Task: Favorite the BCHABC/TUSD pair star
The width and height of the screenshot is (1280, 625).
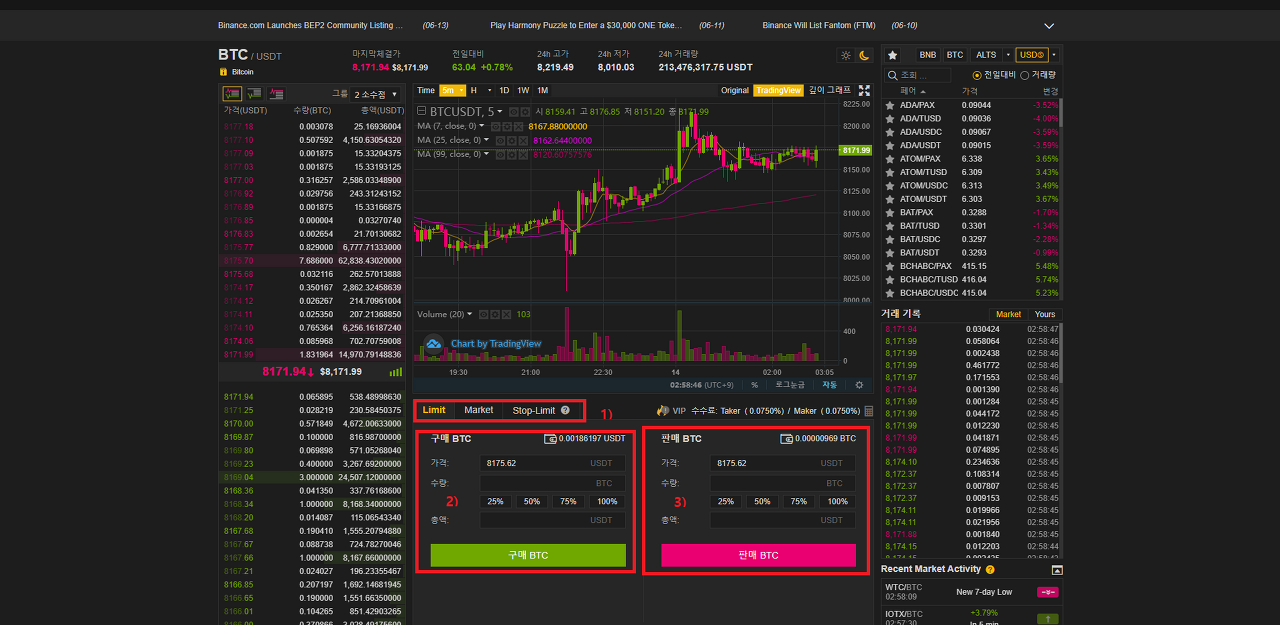Action: 890,279
